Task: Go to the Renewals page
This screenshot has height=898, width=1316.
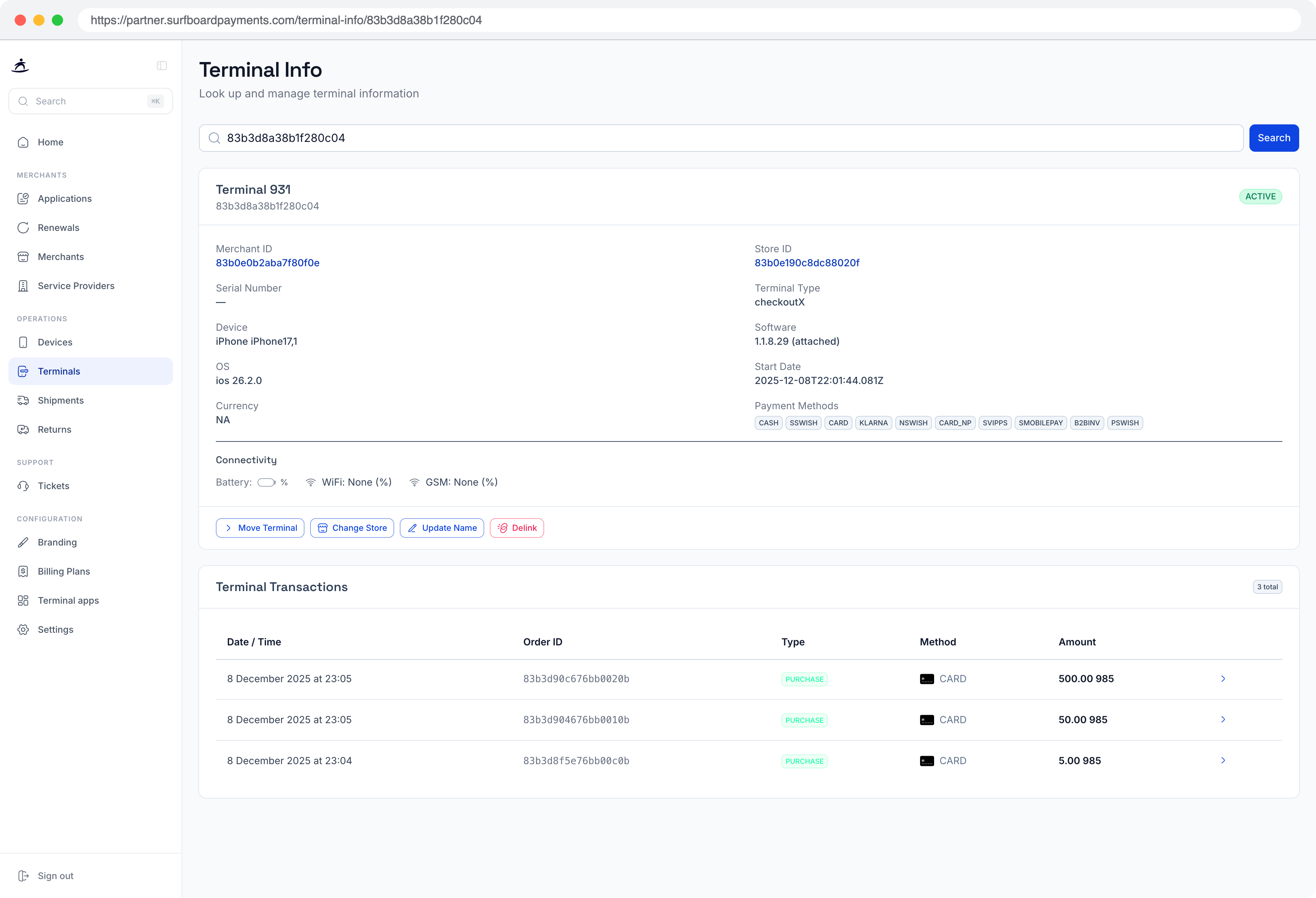Action: [x=91, y=228]
